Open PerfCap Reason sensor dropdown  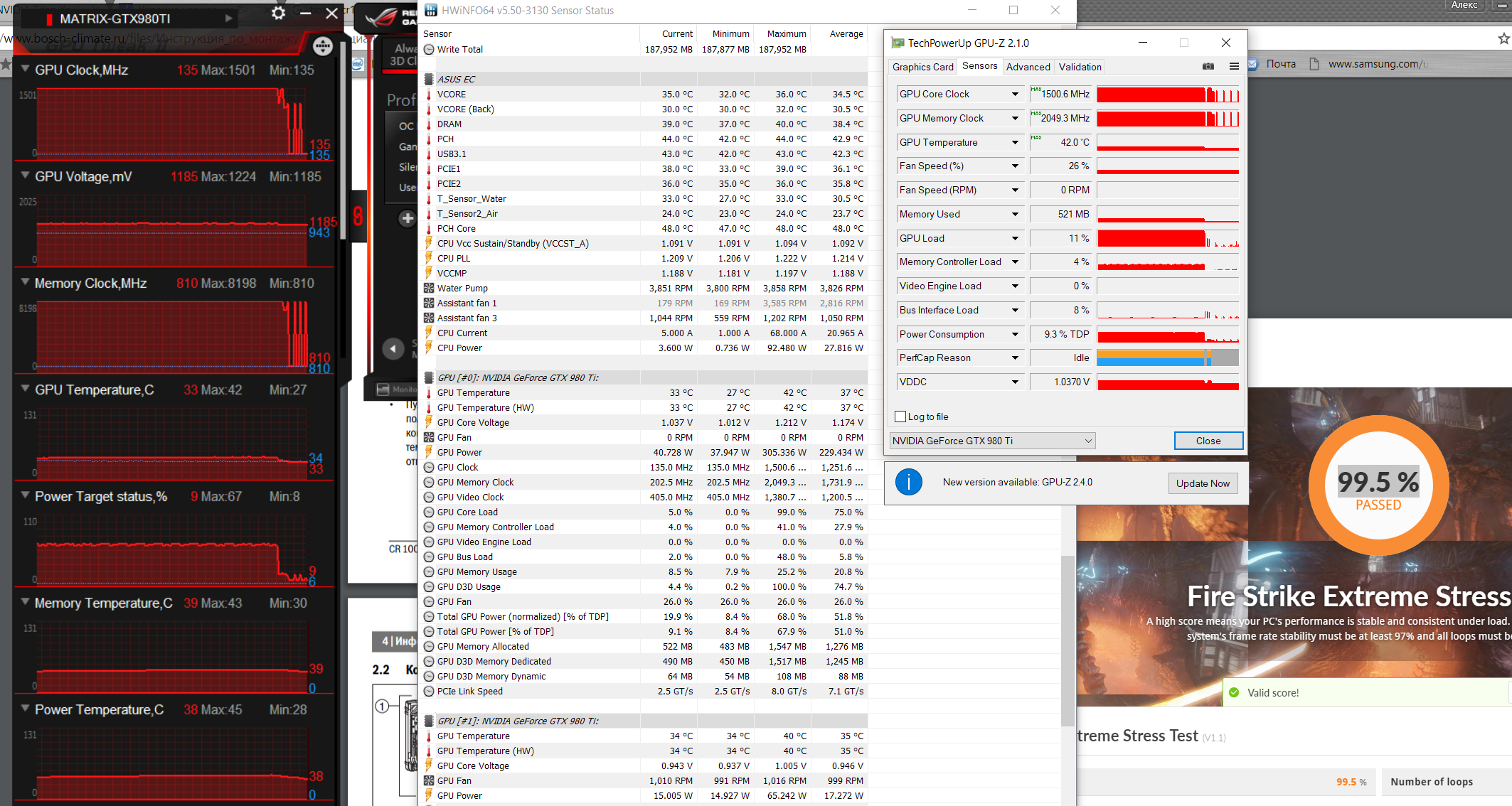coord(1015,358)
